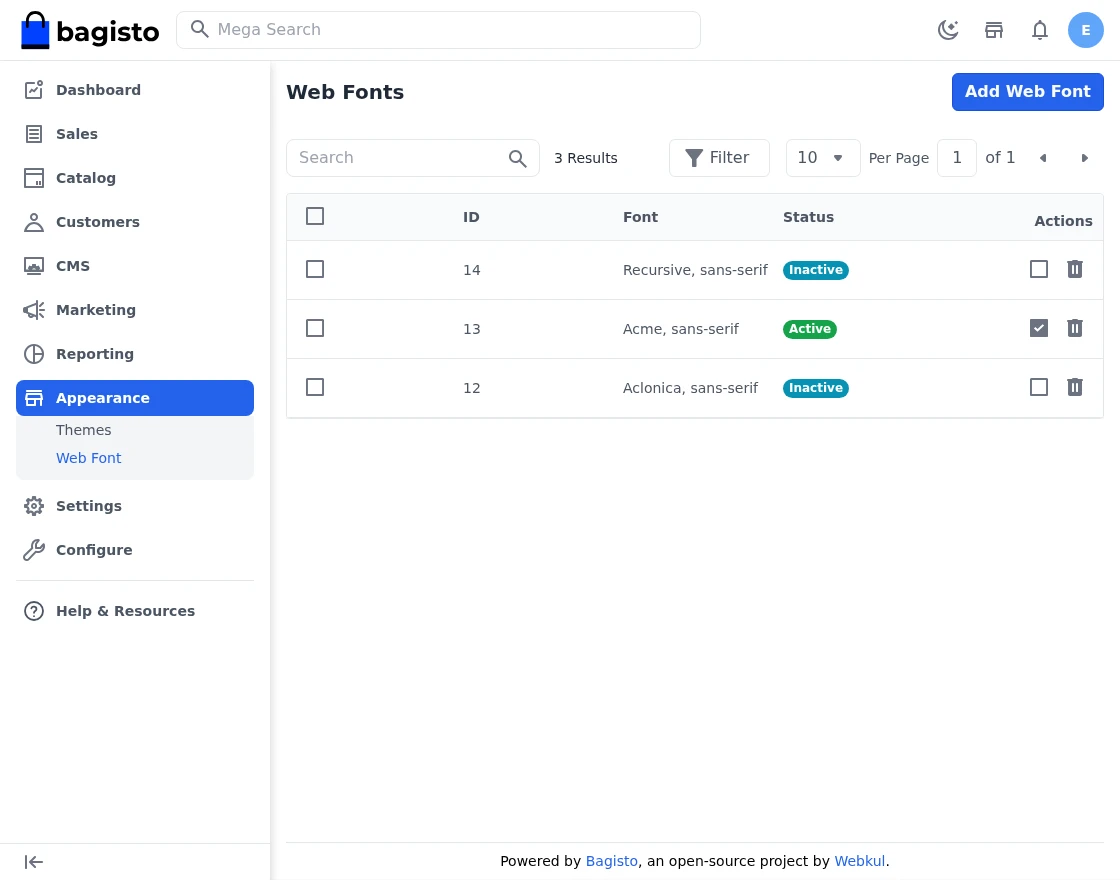
Task: Open Help & Resources link
Action: tap(135, 611)
